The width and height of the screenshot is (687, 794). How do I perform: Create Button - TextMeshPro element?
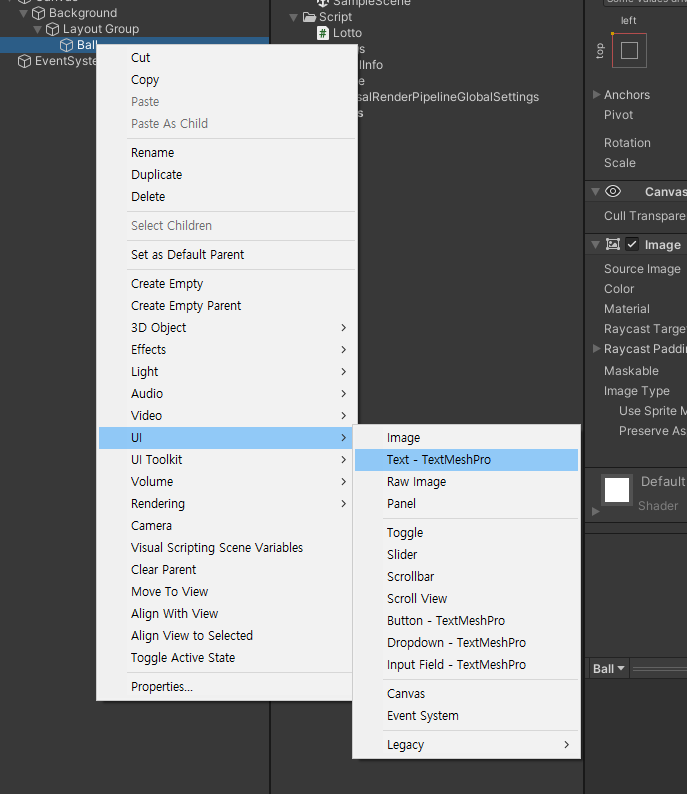click(466, 621)
